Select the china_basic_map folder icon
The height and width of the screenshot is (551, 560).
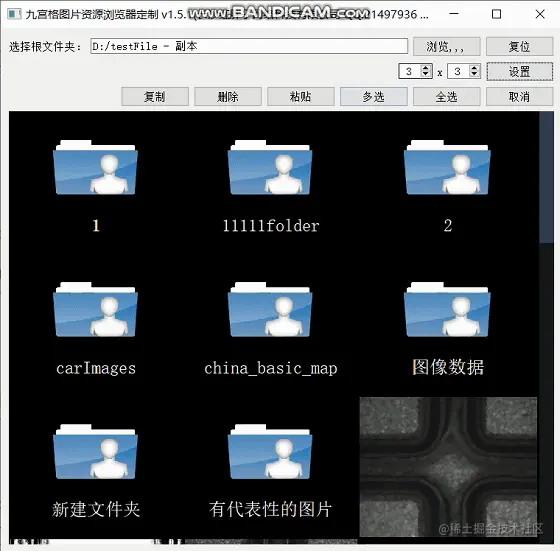[x=270, y=310]
